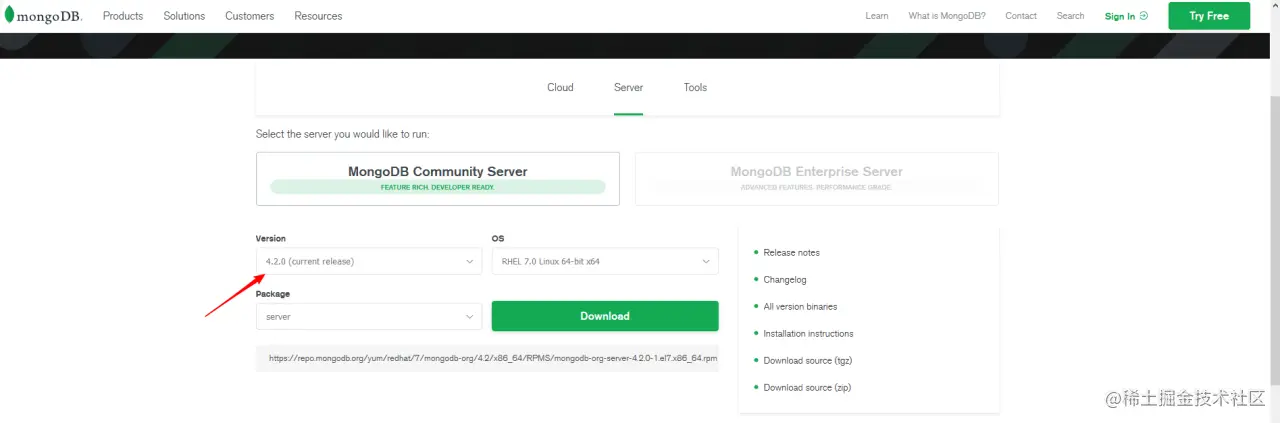The height and width of the screenshot is (423, 1280).
Task: Open Installation instructions link
Action: [808, 334]
